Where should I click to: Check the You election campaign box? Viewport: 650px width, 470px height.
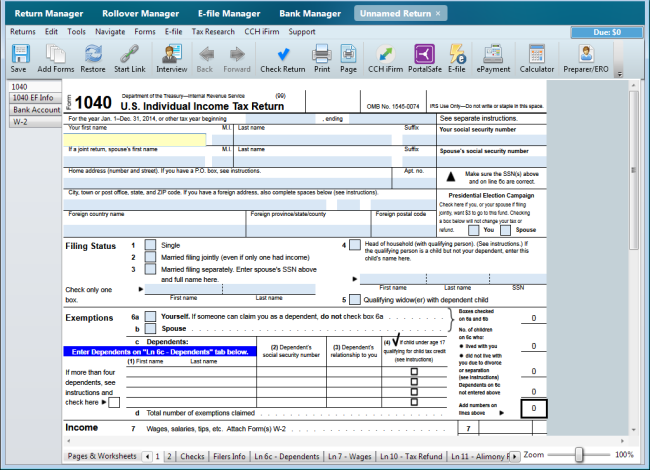(x=473, y=230)
